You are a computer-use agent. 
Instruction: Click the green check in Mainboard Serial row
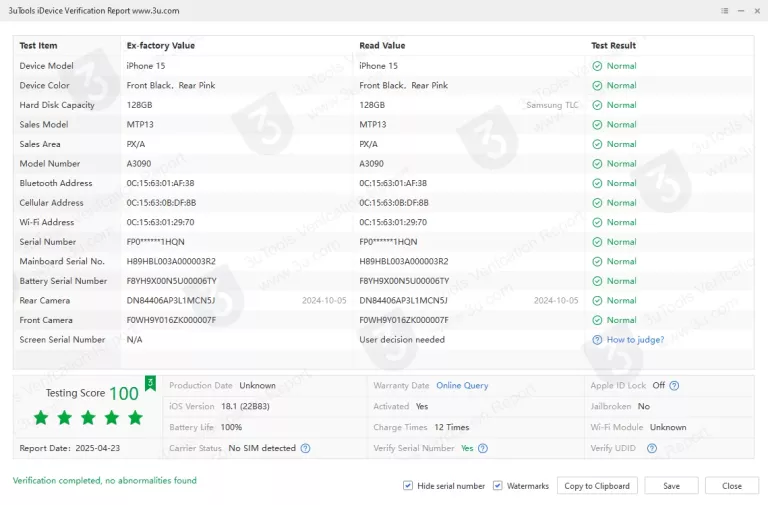click(x=597, y=262)
